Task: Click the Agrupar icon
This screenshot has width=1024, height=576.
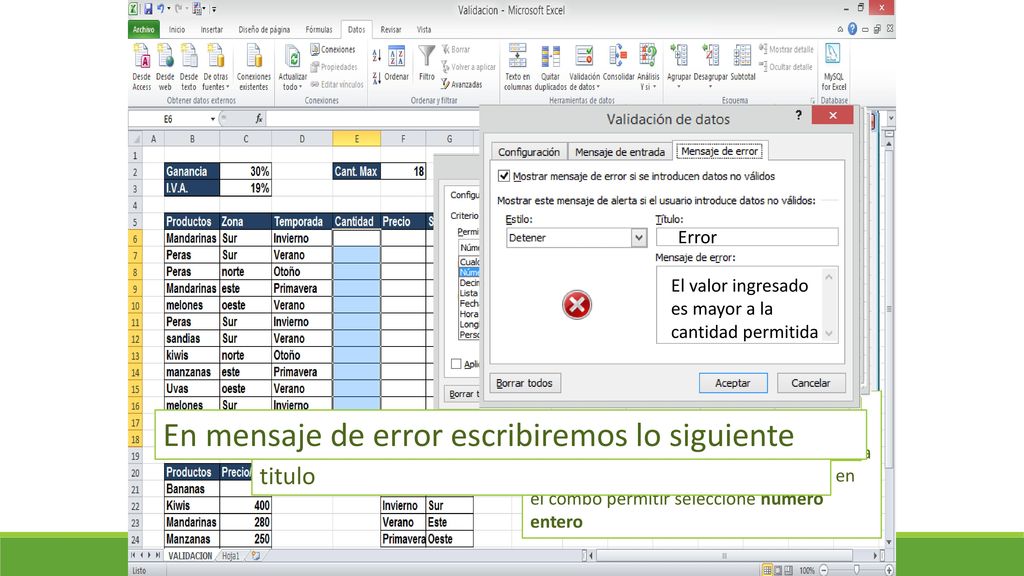Action: click(679, 67)
